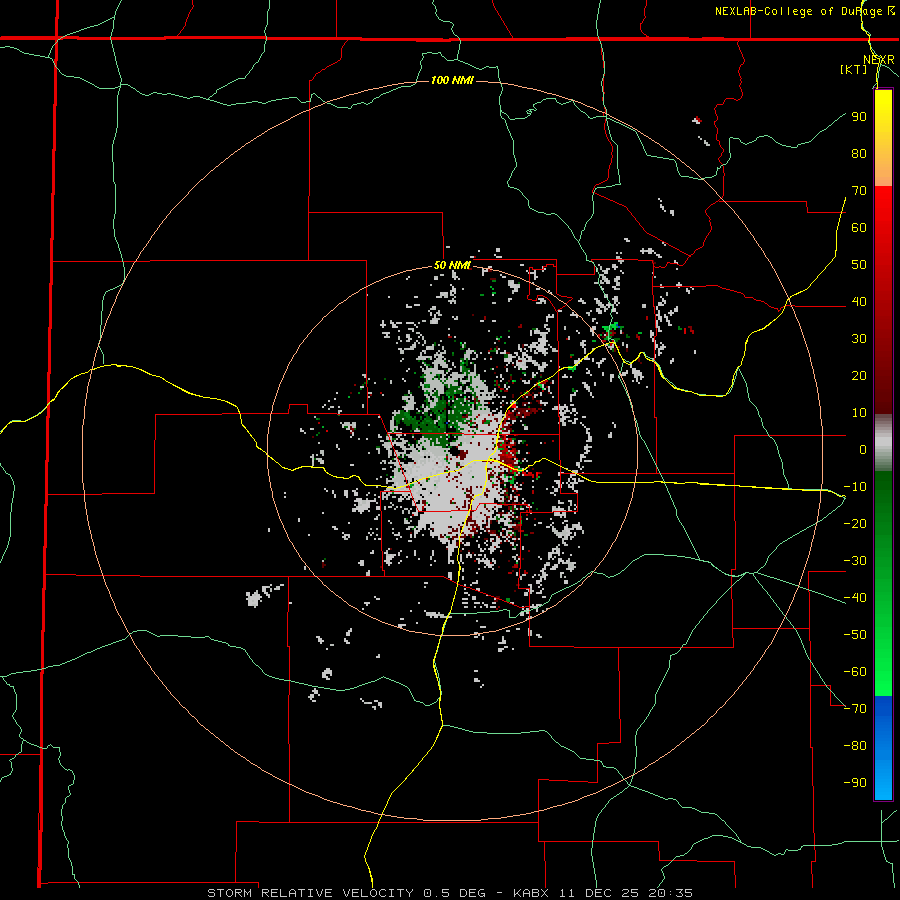900x900 pixels.
Task: Click the -60 scale value
Action: [855, 672]
